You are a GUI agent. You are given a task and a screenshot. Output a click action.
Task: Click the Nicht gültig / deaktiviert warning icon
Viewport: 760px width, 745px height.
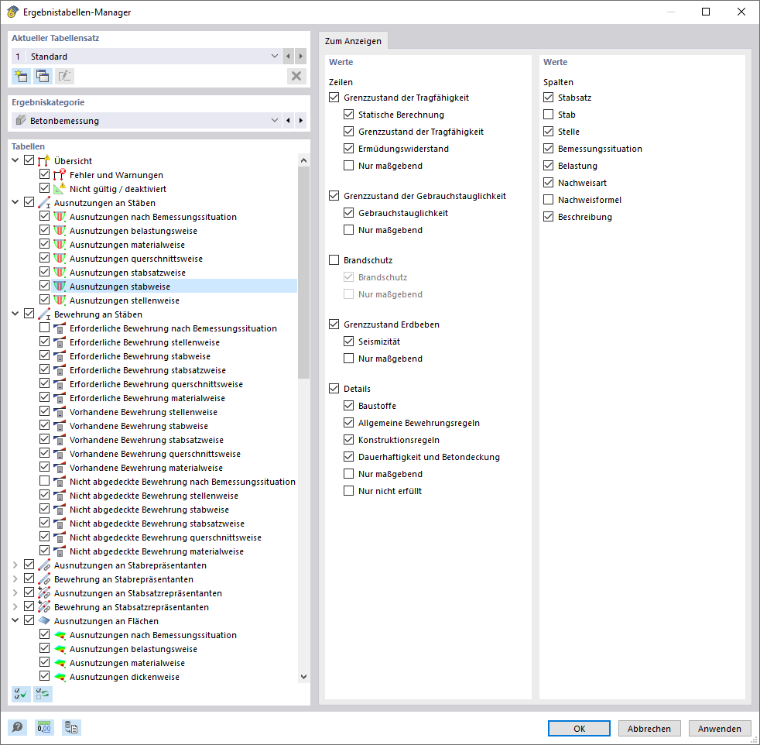point(60,189)
